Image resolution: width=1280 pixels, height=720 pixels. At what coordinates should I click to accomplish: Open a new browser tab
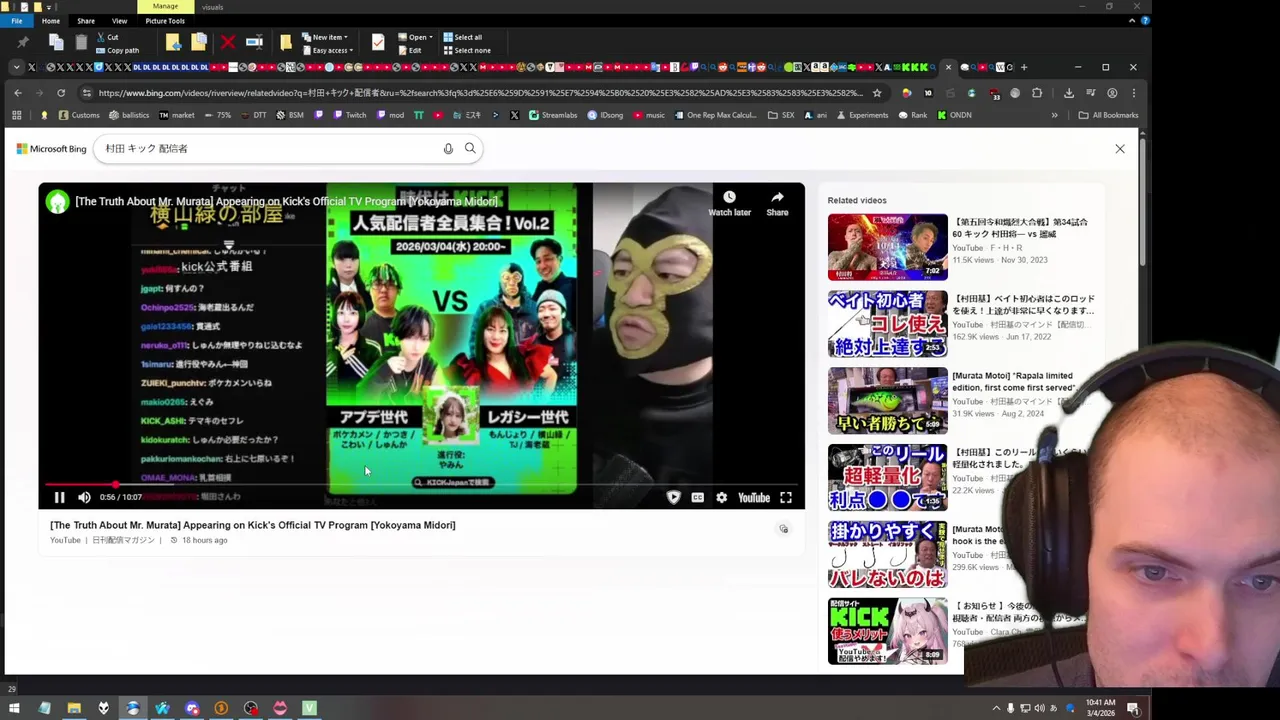click(x=1023, y=67)
